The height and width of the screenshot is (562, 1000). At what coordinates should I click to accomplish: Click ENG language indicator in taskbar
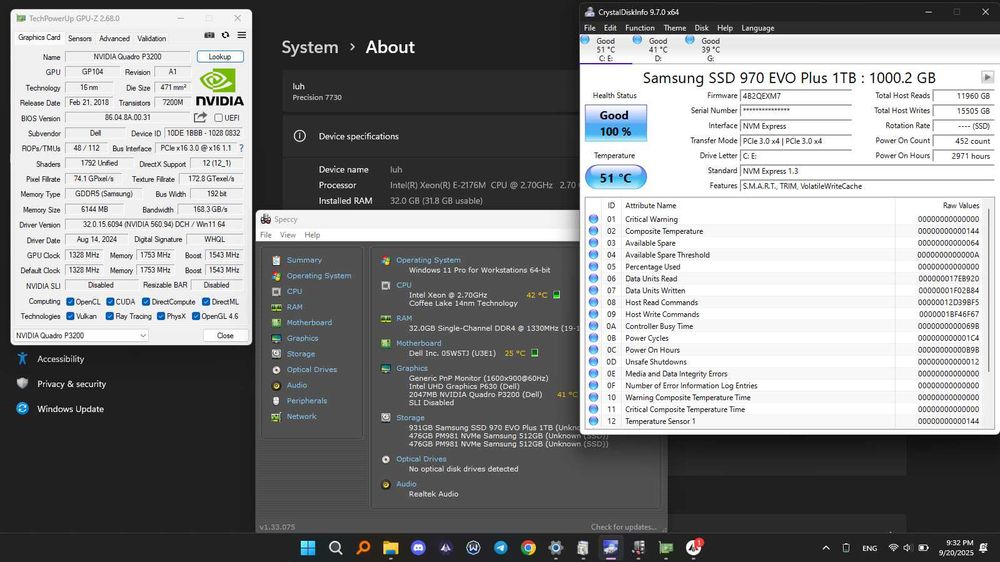(869, 548)
